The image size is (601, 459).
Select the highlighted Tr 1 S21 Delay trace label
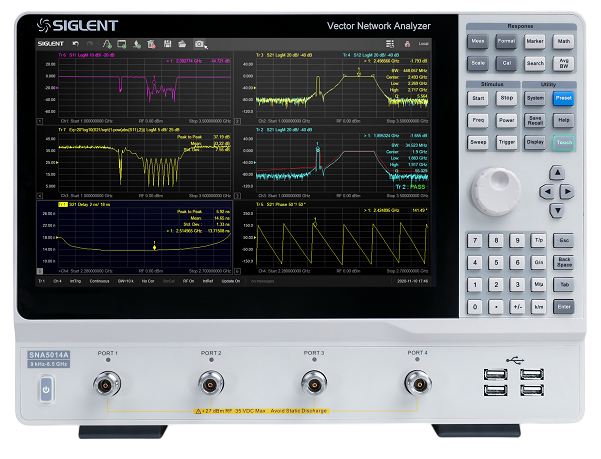(x=84, y=205)
